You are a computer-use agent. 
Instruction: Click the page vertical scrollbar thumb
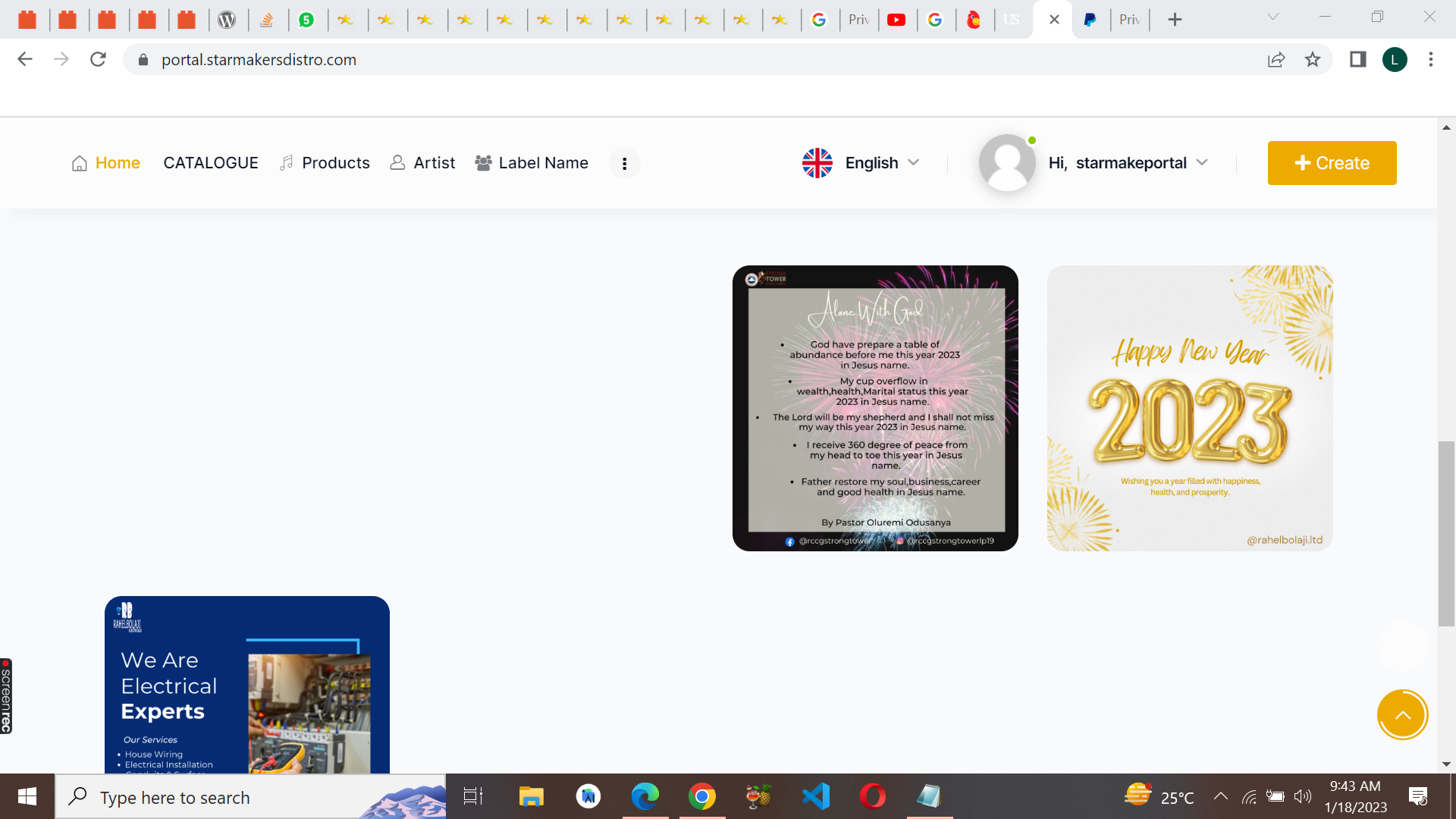(x=1446, y=534)
